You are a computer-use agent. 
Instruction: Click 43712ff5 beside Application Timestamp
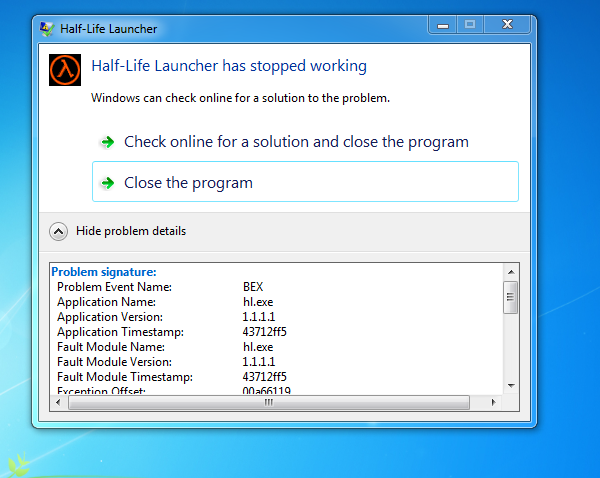(x=264, y=332)
